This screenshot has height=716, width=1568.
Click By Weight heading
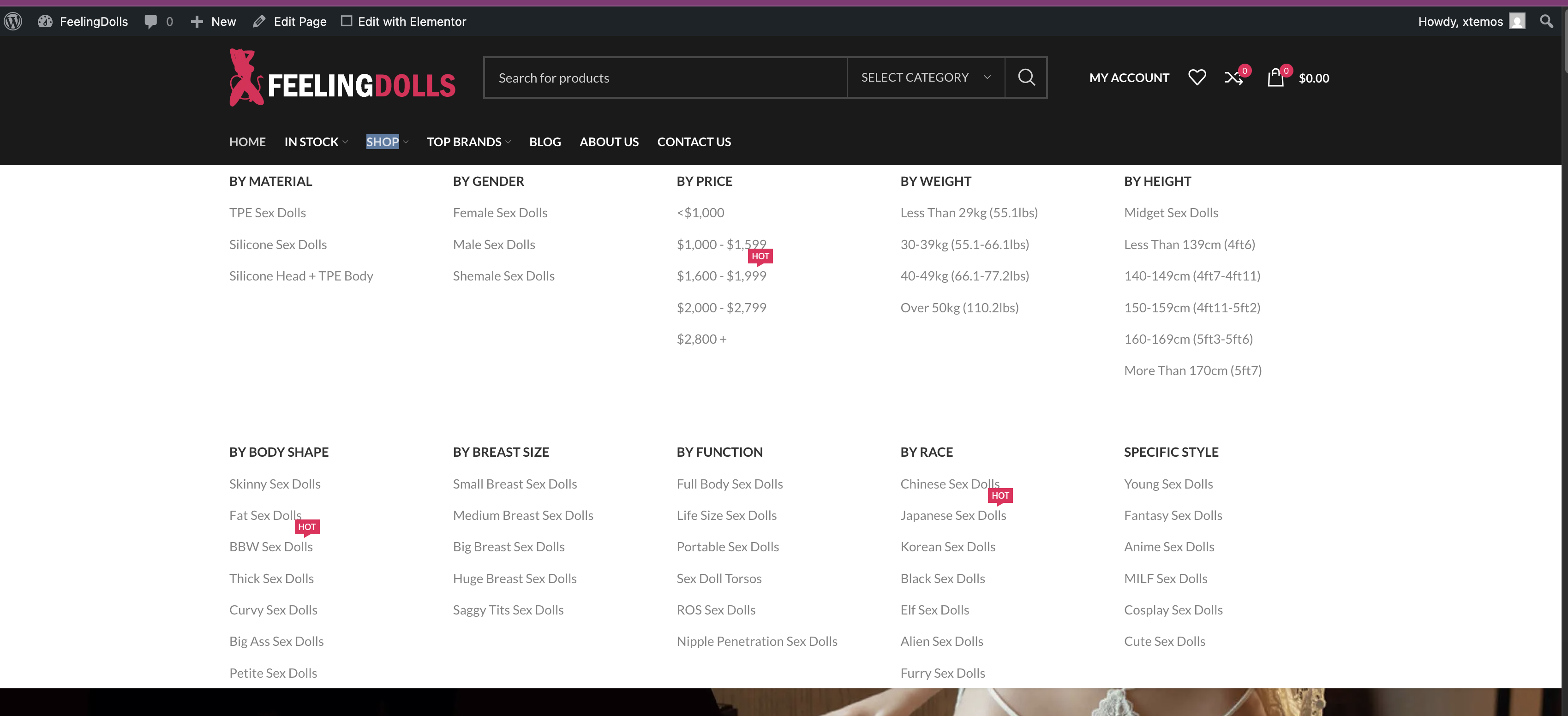(x=935, y=181)
